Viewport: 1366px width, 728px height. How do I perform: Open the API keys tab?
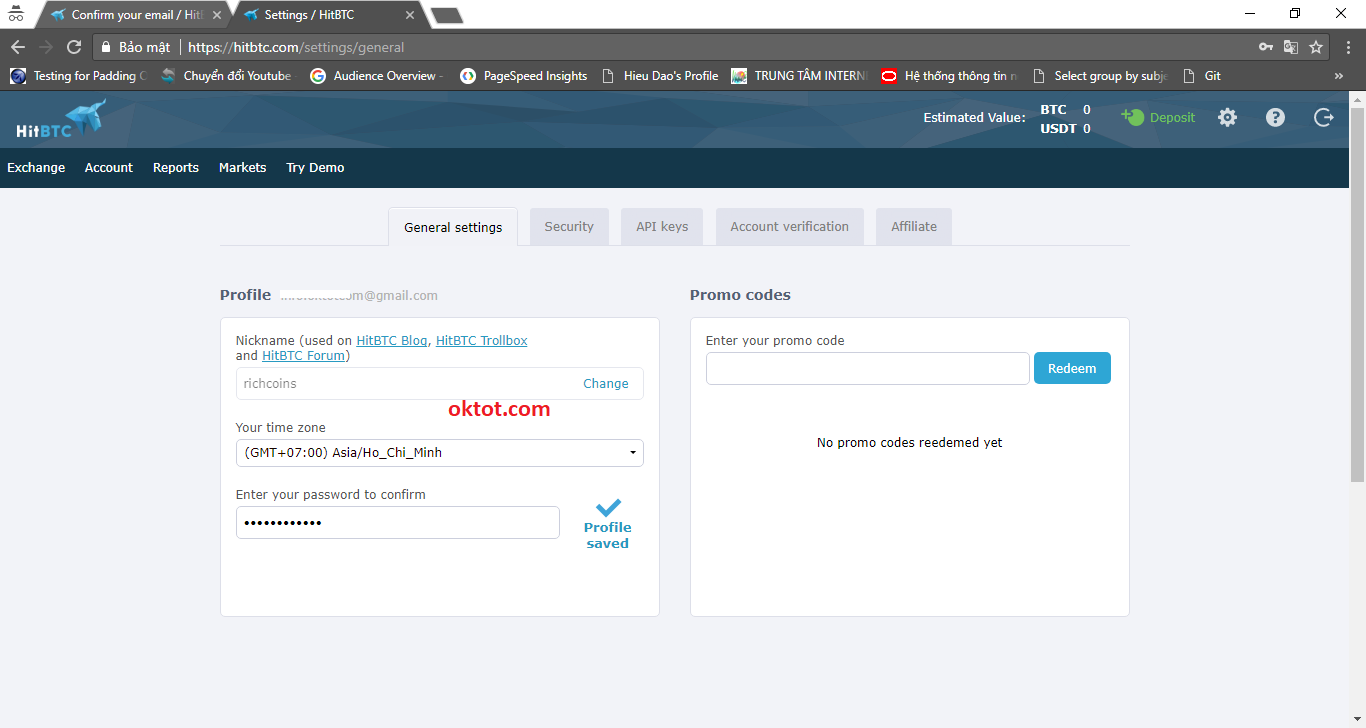(662, 227)
